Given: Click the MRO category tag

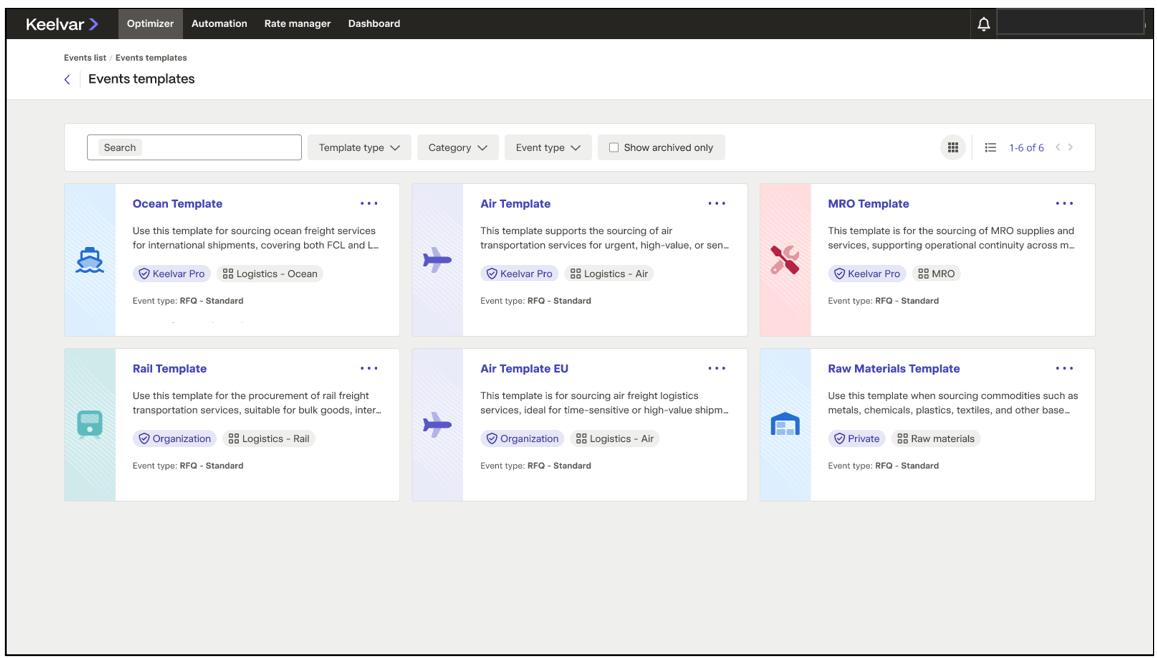Looking at the screenshot, I should click(936, 274).
